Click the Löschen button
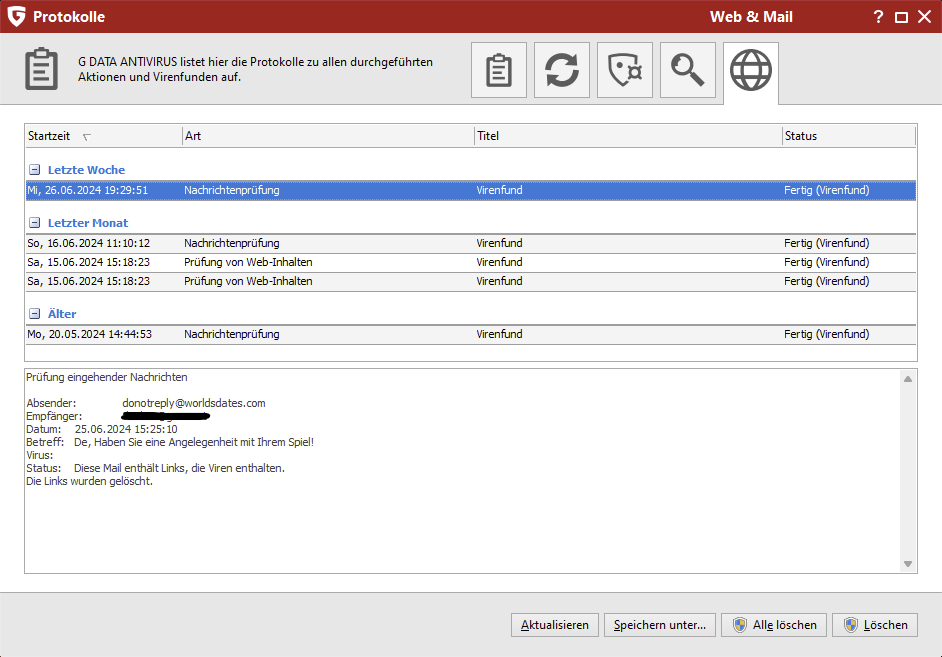Screen dimensions: 942x657 point(875,625)
